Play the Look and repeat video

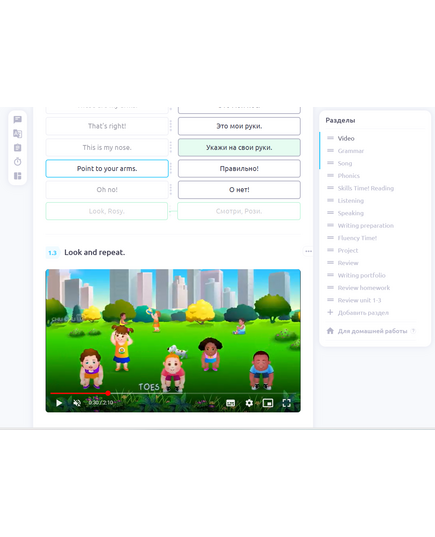pyautogui.click(x=59, y=403)
